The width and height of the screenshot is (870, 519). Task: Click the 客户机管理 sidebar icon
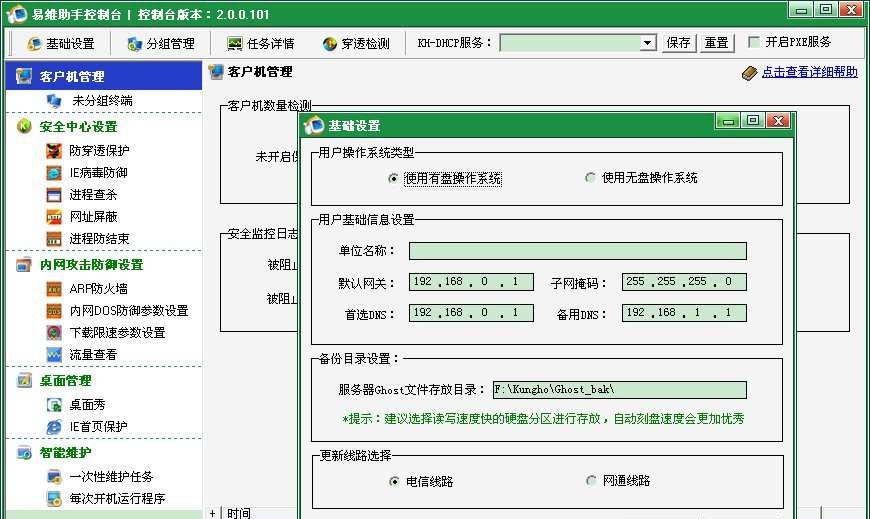pos(24,76)
